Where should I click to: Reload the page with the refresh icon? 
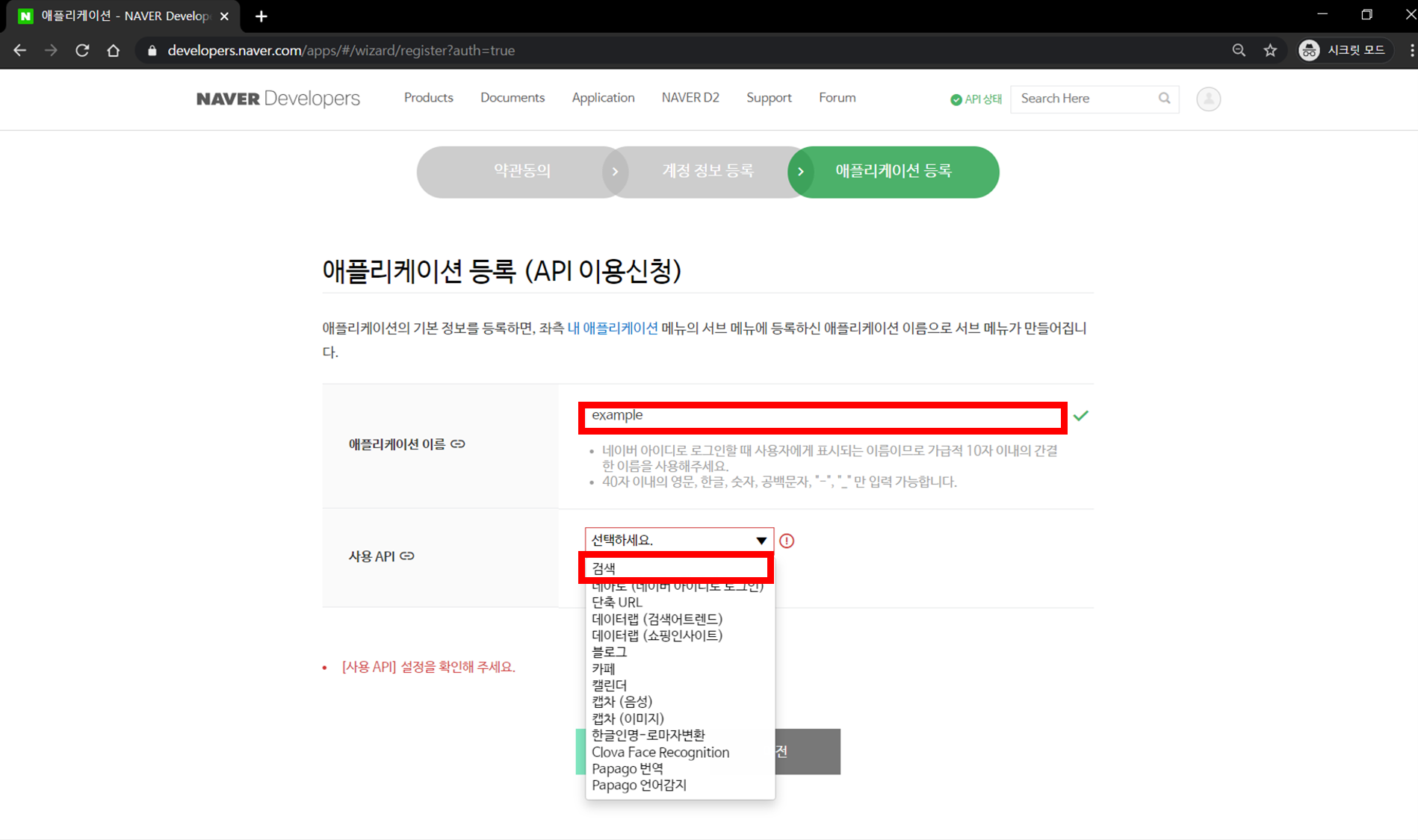click(82, 50)
